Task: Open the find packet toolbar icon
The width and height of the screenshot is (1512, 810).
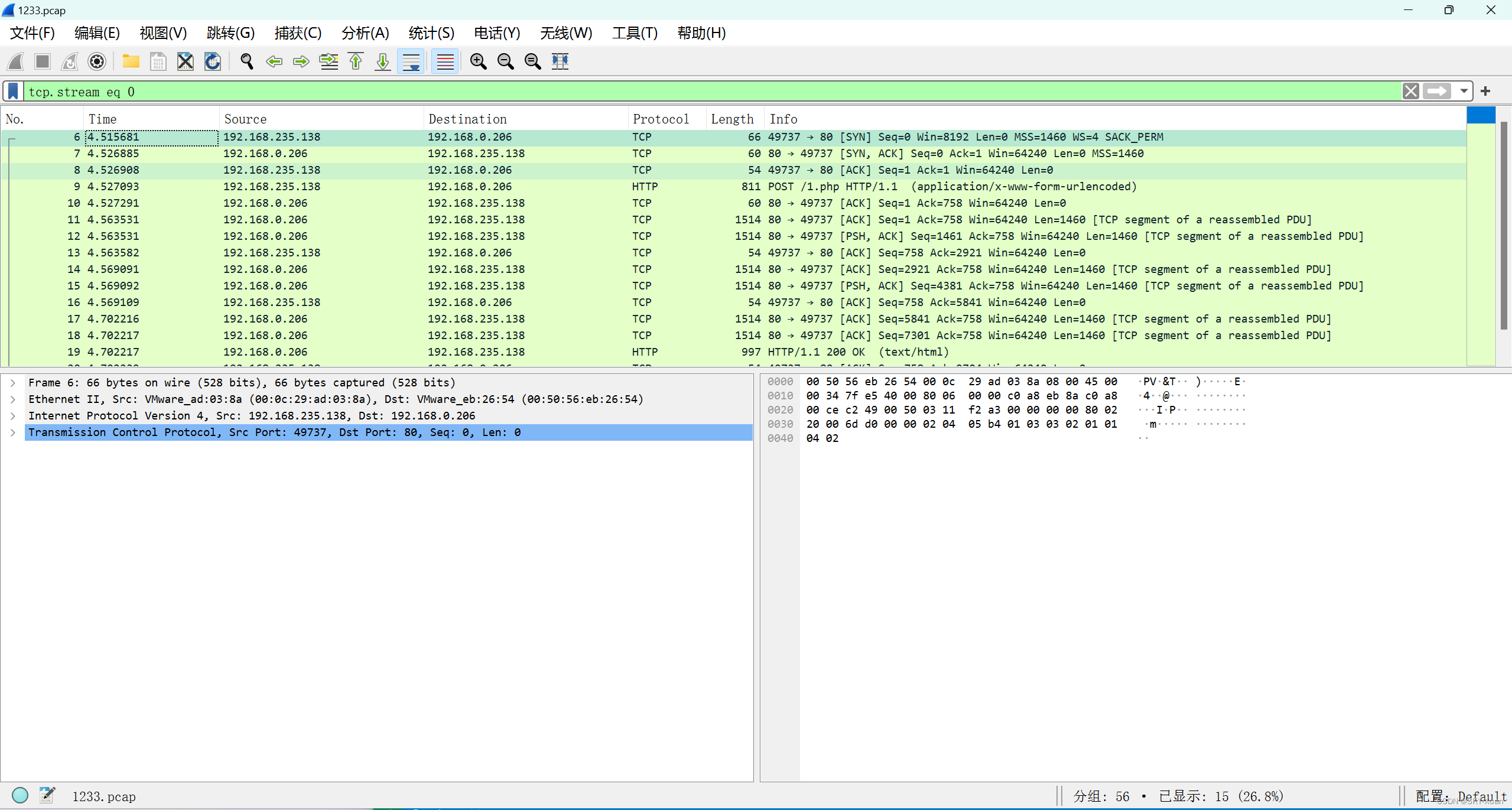Action: (x=246, y=61)
